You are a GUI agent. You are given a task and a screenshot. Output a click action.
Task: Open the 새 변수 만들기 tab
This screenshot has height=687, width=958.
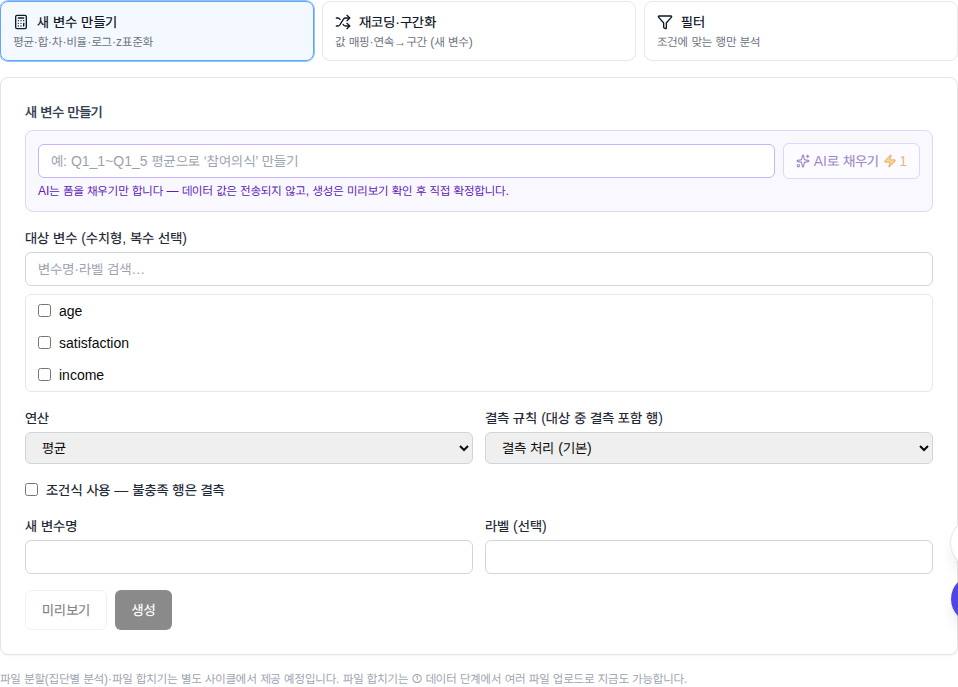157,31
